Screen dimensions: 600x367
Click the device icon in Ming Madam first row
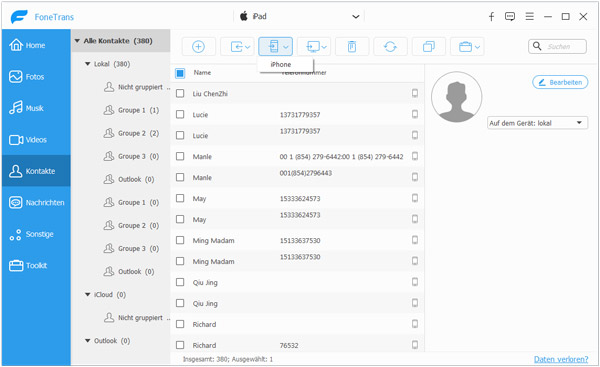point(415,240)
